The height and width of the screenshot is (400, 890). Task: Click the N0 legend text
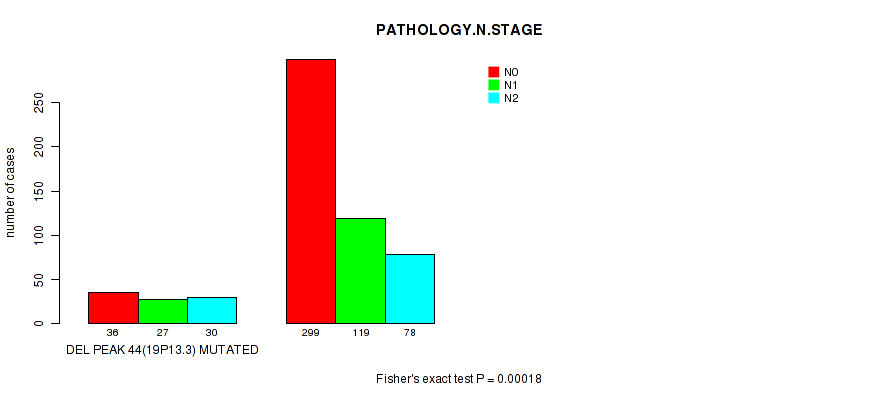(511, 72)
